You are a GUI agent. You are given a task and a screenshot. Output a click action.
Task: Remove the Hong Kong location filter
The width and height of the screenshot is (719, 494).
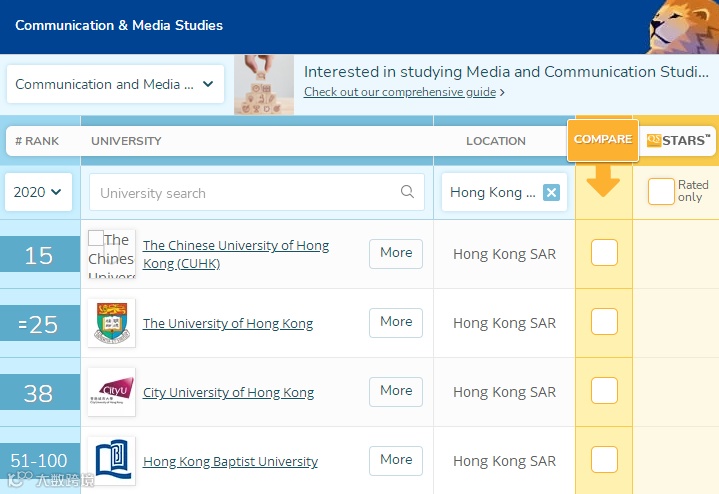tap(551, 193)
